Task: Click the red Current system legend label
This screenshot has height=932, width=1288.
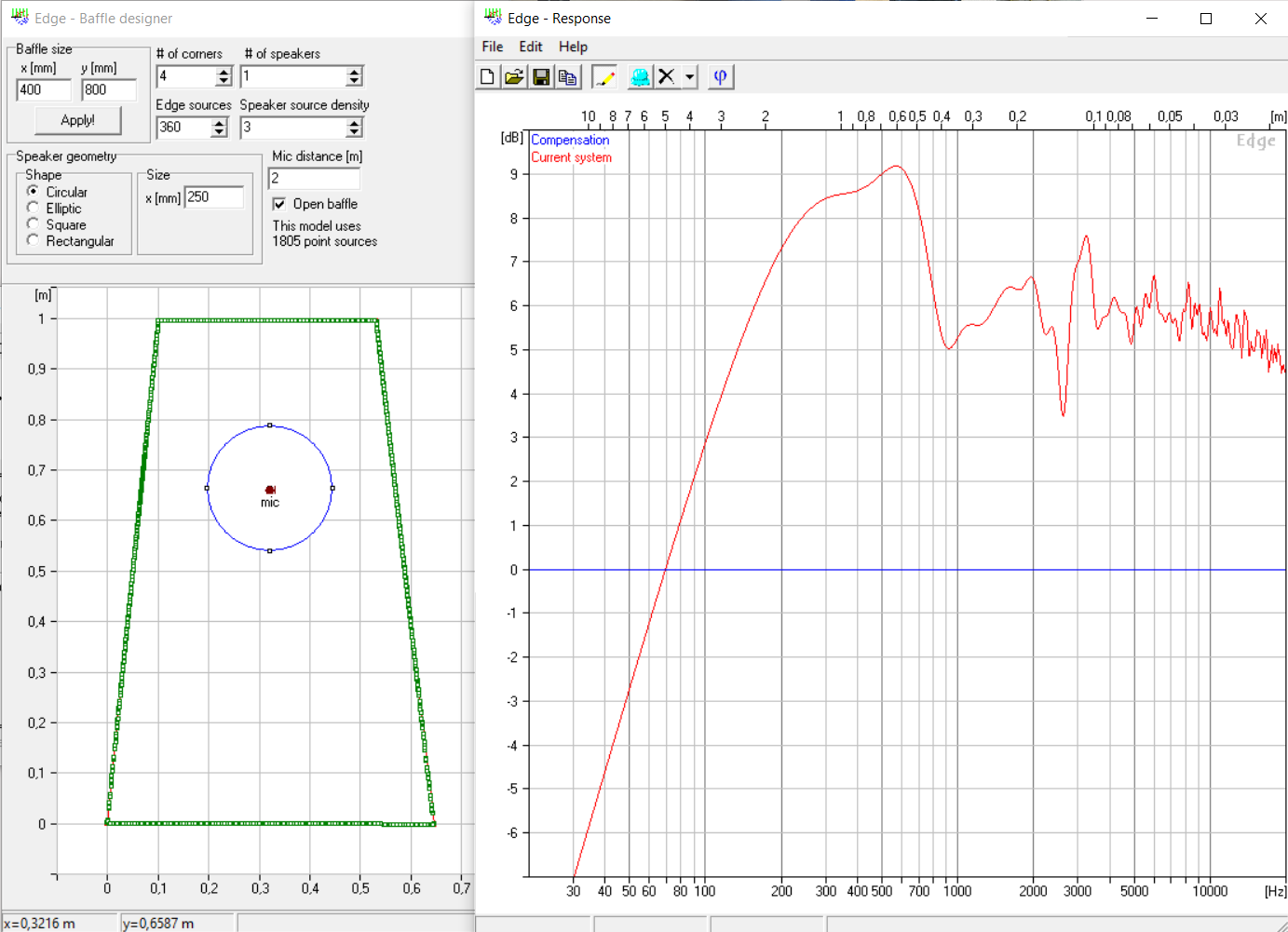Action: (572, 157)
